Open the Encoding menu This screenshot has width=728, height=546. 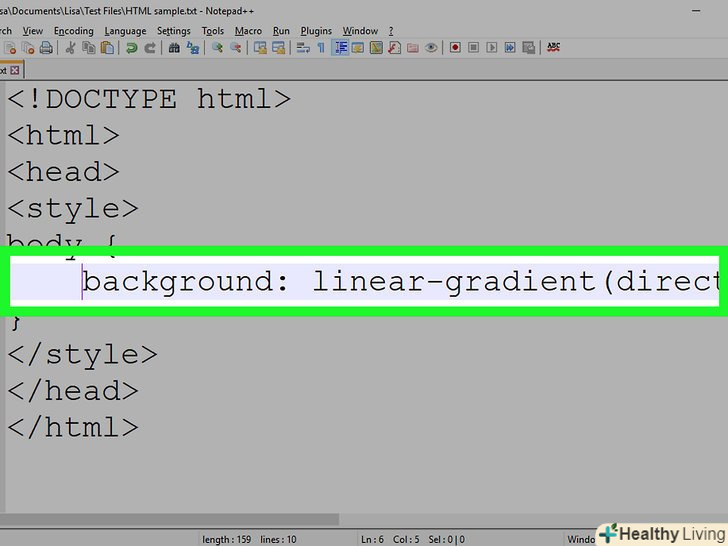coord(74,31)
